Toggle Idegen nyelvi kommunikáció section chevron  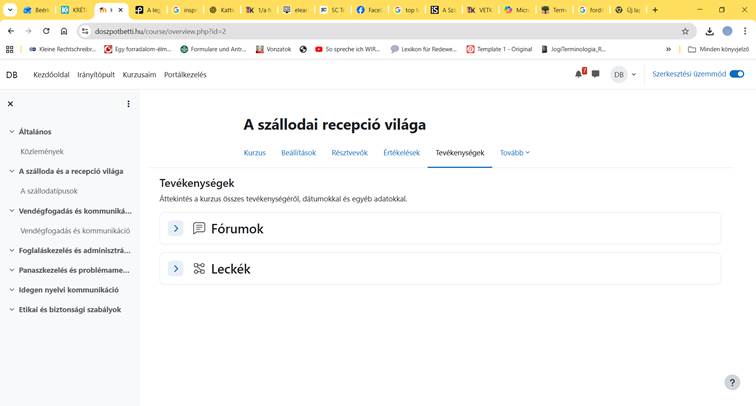pyautogui.click(x=12, y=290)
